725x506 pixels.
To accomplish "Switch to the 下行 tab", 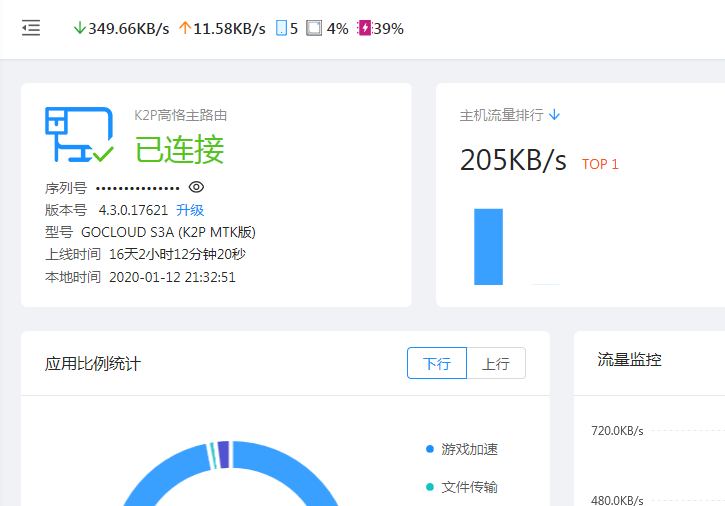I will 437,363.
